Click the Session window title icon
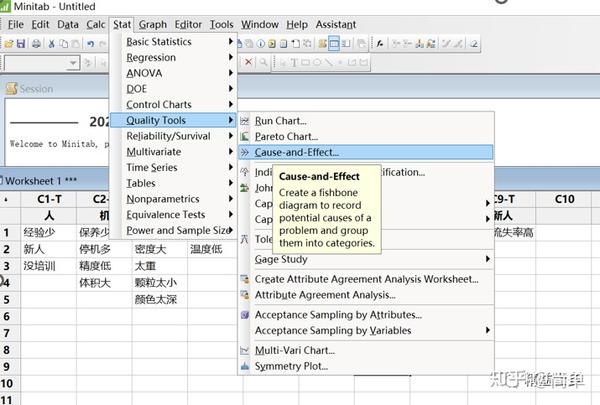The height and width of the screenshot is (405, 600). click(11, 88)
